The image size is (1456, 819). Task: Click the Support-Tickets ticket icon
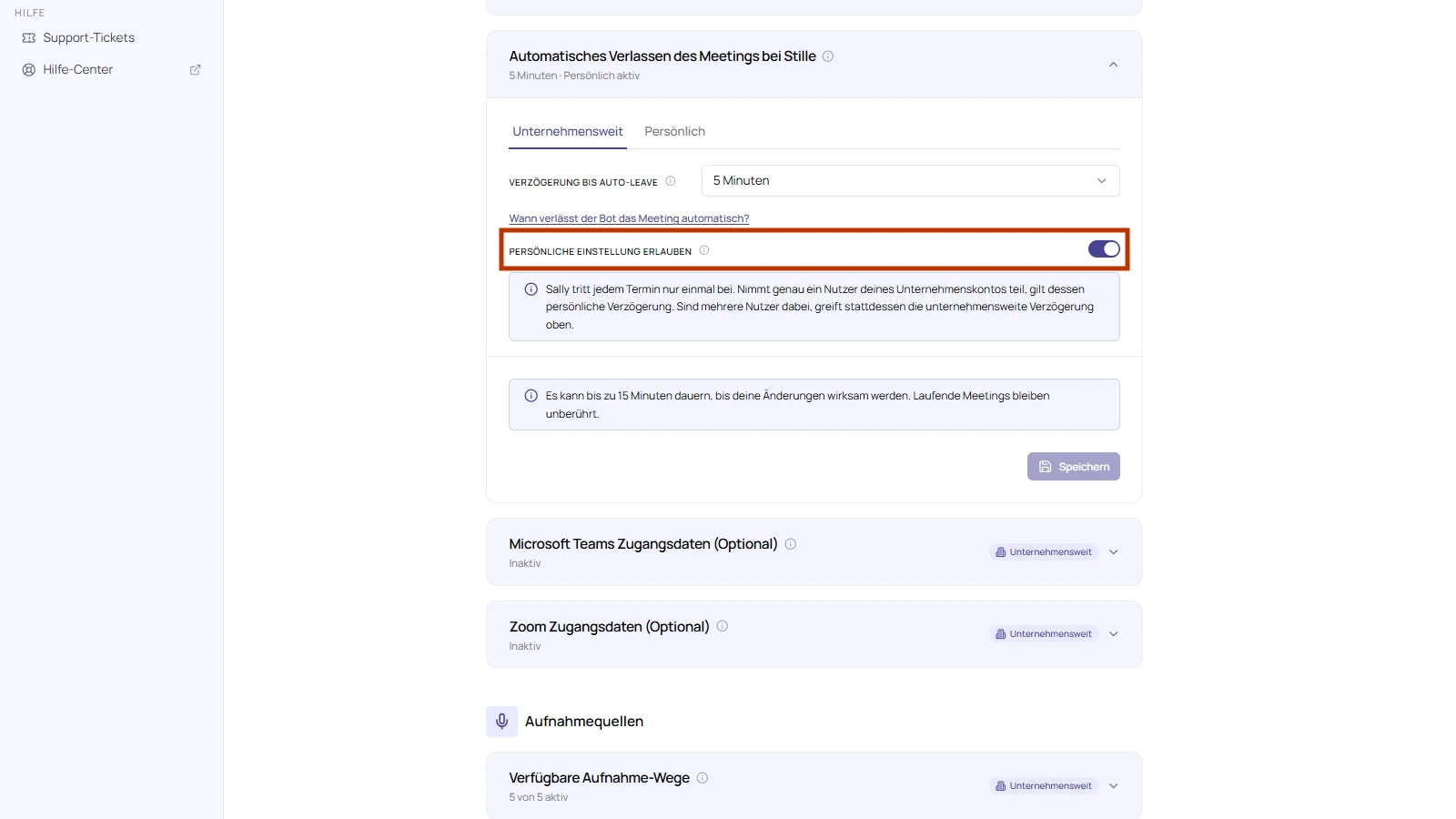click(x=29, y=38)
